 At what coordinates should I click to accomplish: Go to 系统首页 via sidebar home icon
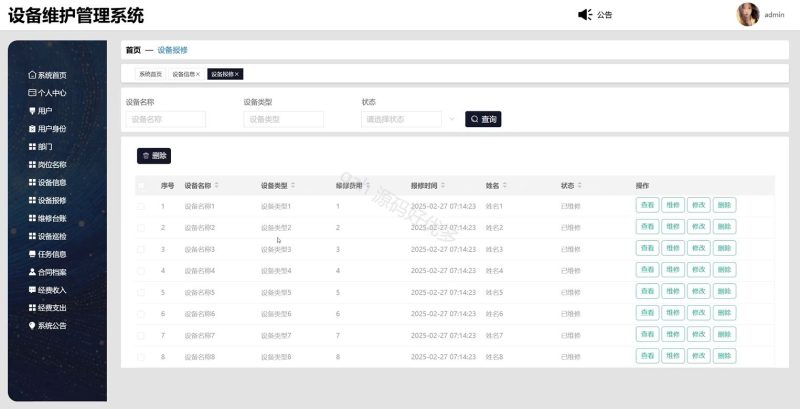(x=32, y=75)
